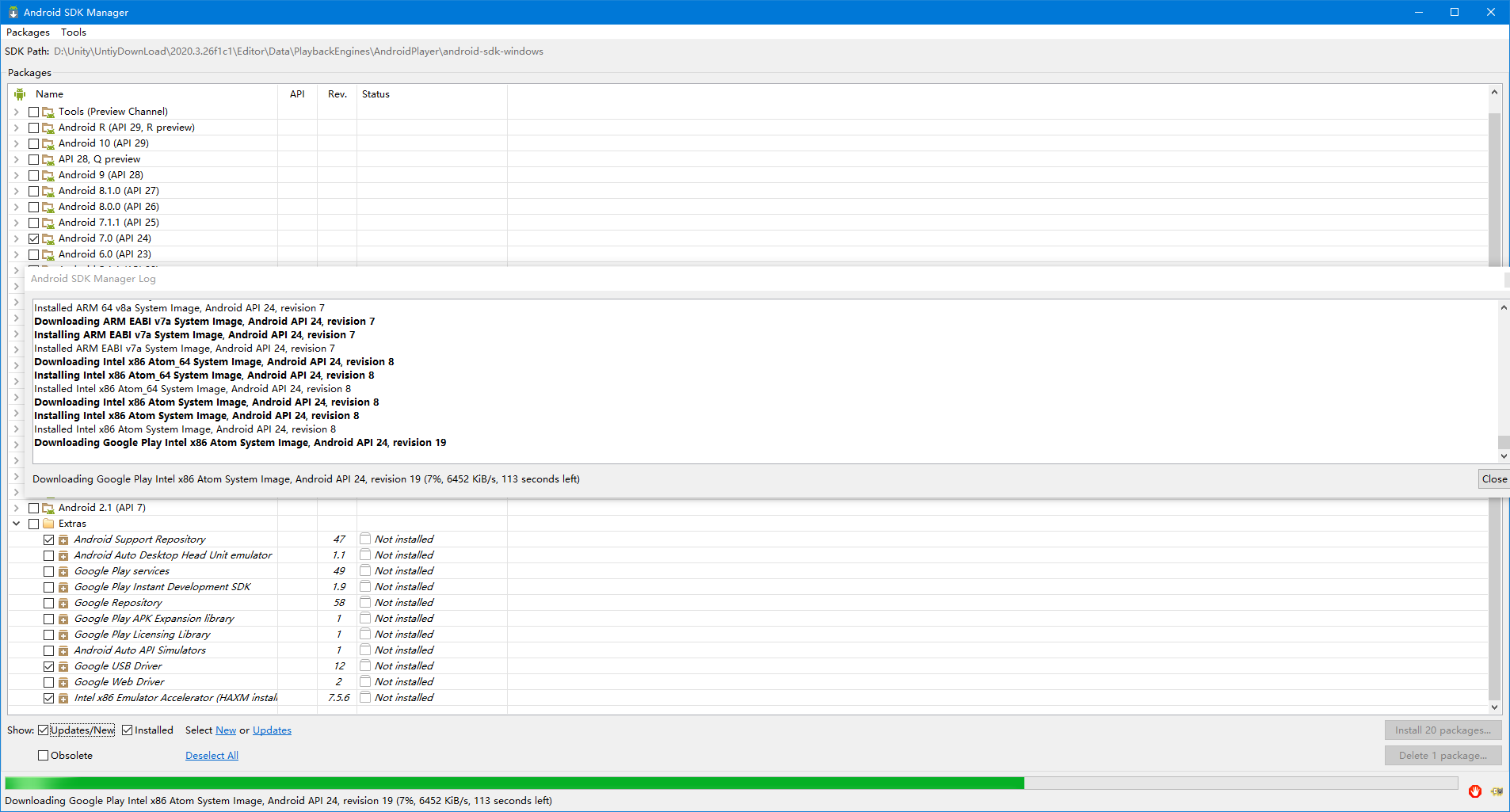Click the package folder icon beside Android R (API 29, R preview)
1510x812 pixels.
point(48,128)
